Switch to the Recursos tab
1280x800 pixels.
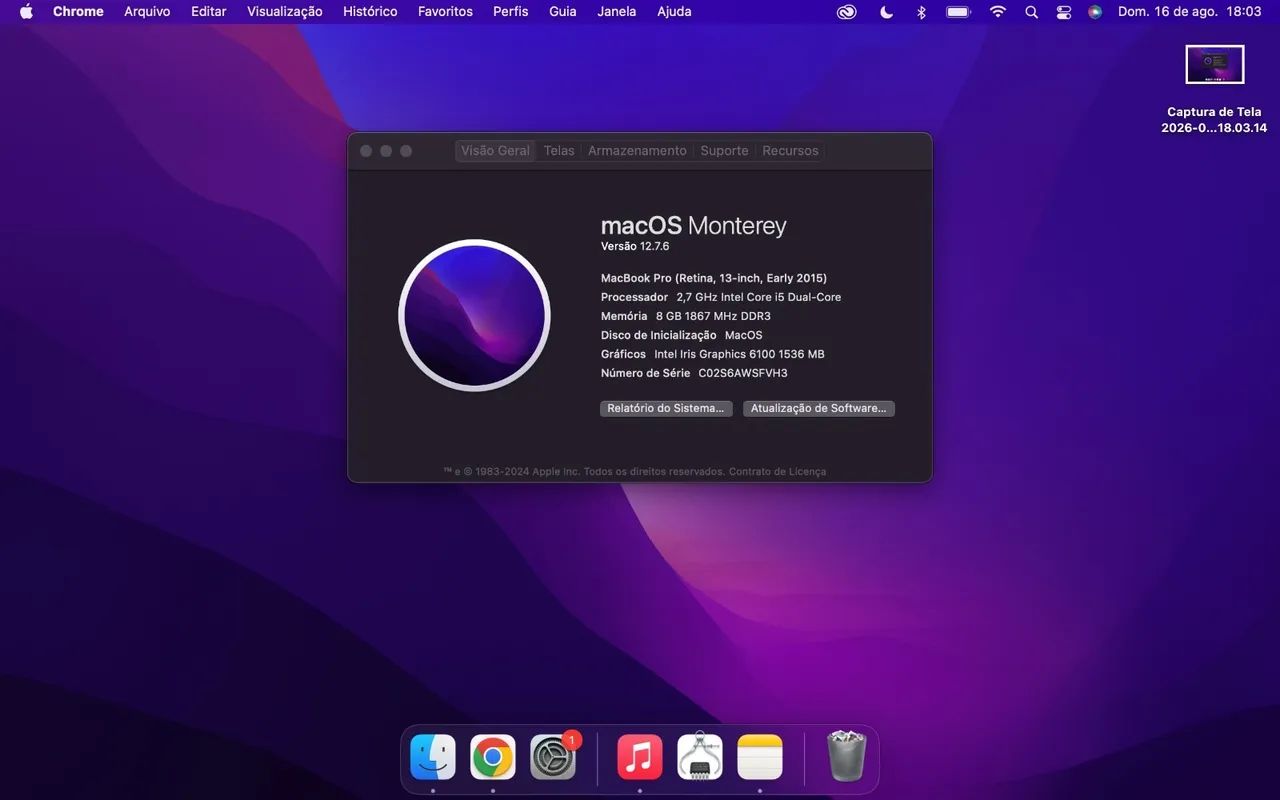click(790, 151)
